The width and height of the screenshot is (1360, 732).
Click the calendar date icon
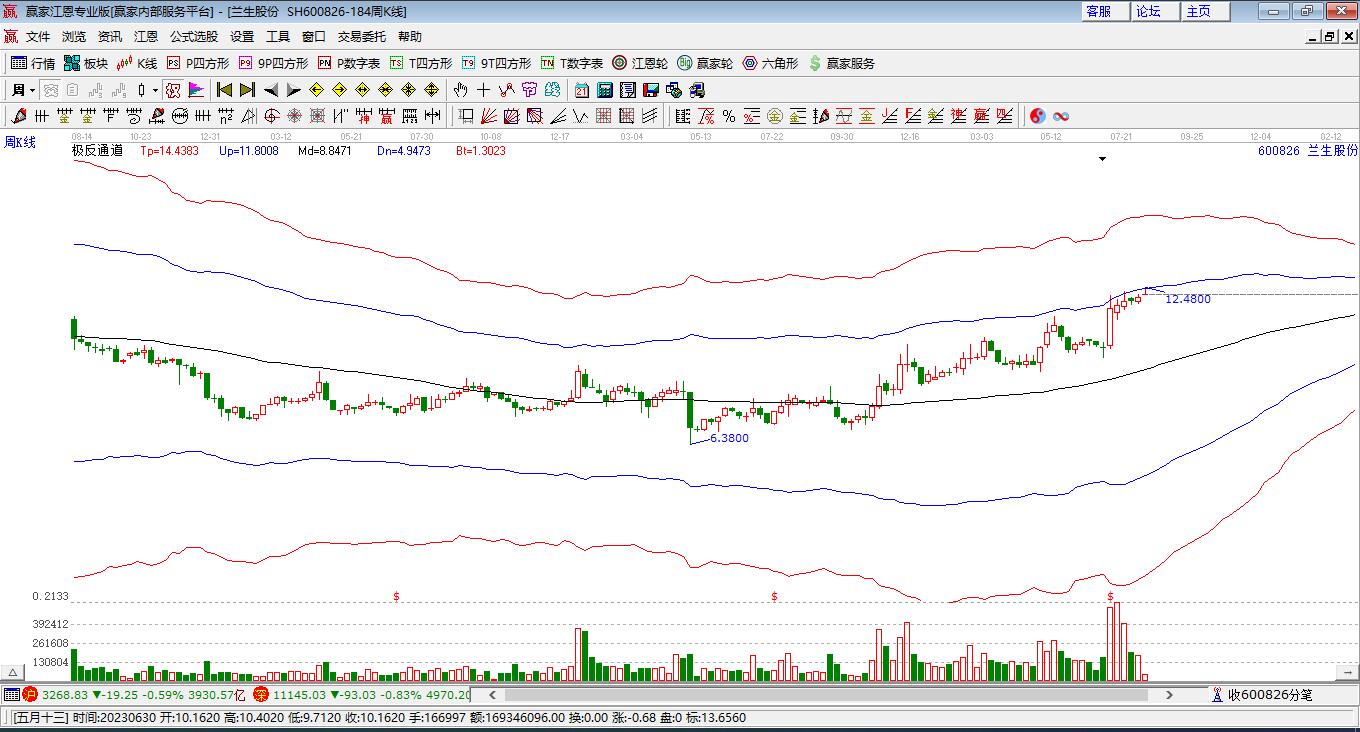[x=581, y=90]
